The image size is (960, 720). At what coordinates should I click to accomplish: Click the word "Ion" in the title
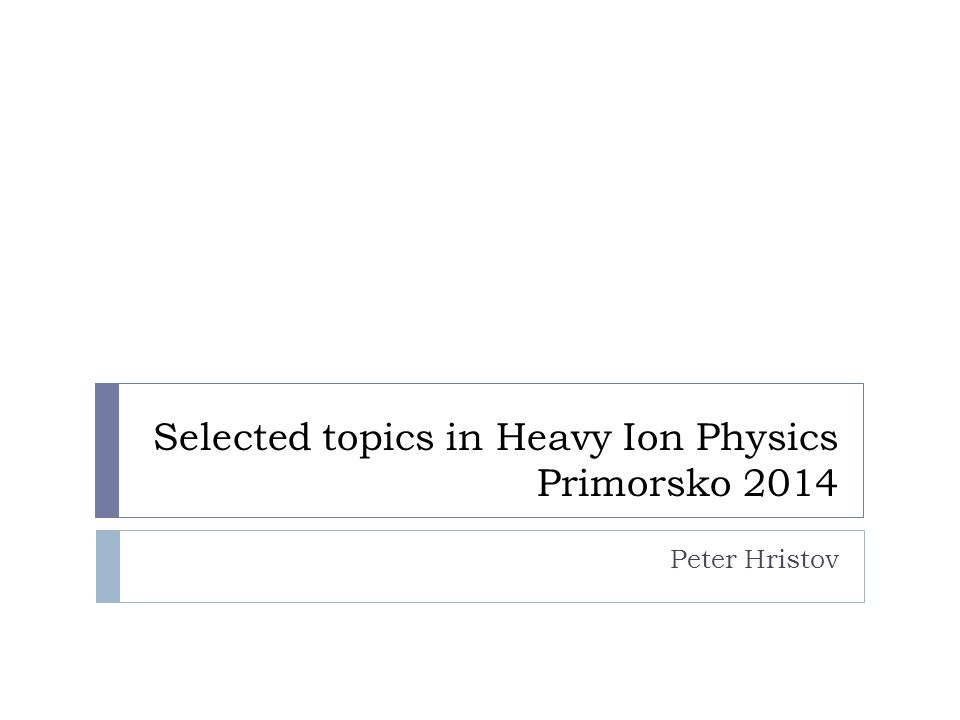coord(653,437)
